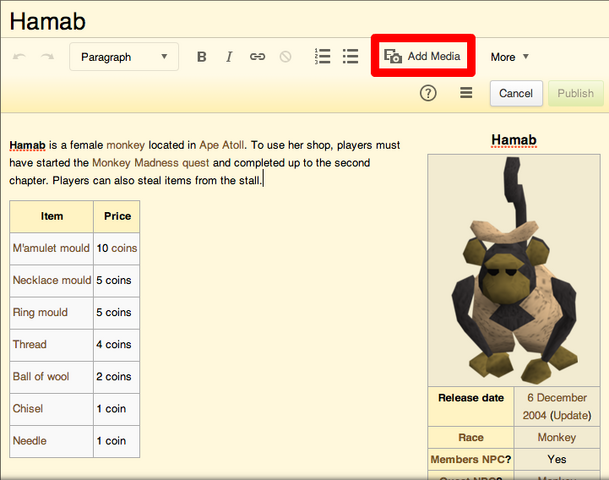Viewport: 609px width, 480px height.
Task: Click the Yes value for Members NPC
Action: click(557, 459)
